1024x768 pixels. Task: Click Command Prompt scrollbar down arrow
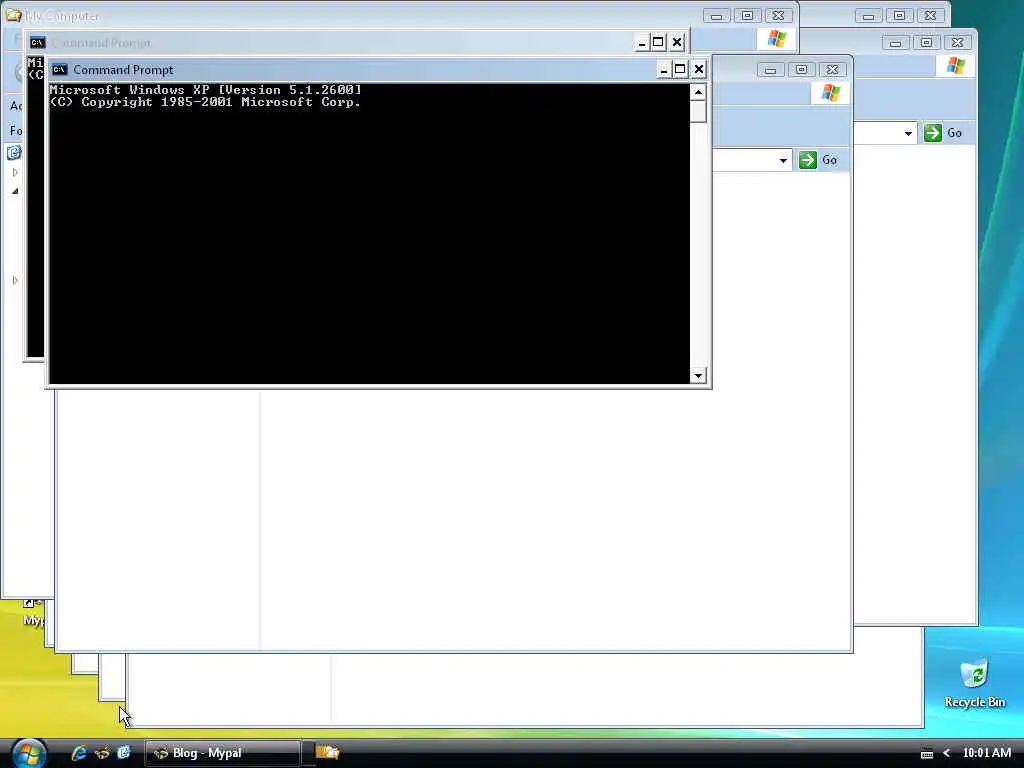[x=698, y=376]
